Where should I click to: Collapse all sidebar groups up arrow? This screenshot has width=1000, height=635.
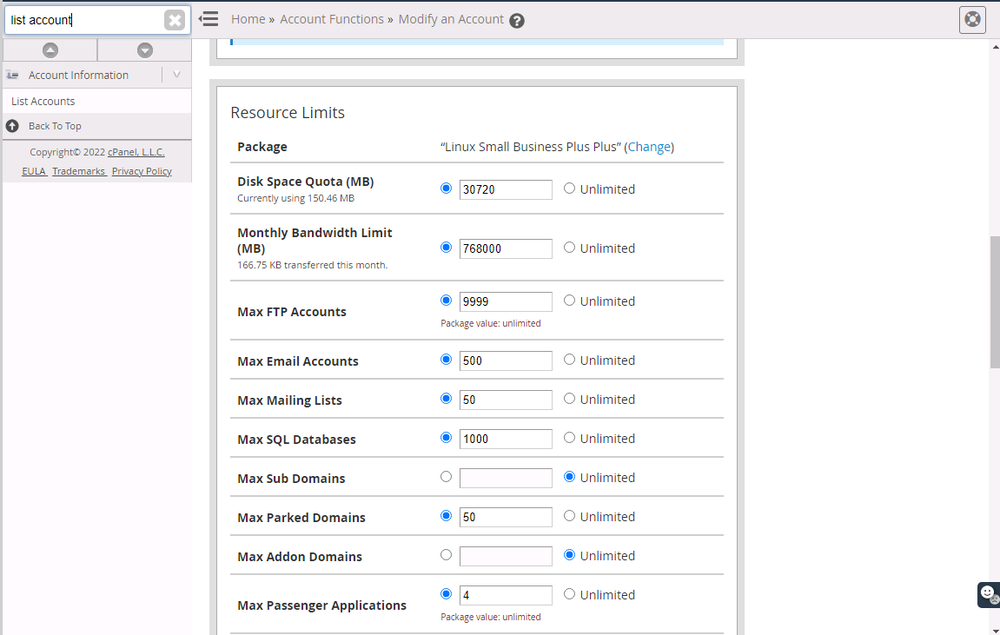[50, 50]
